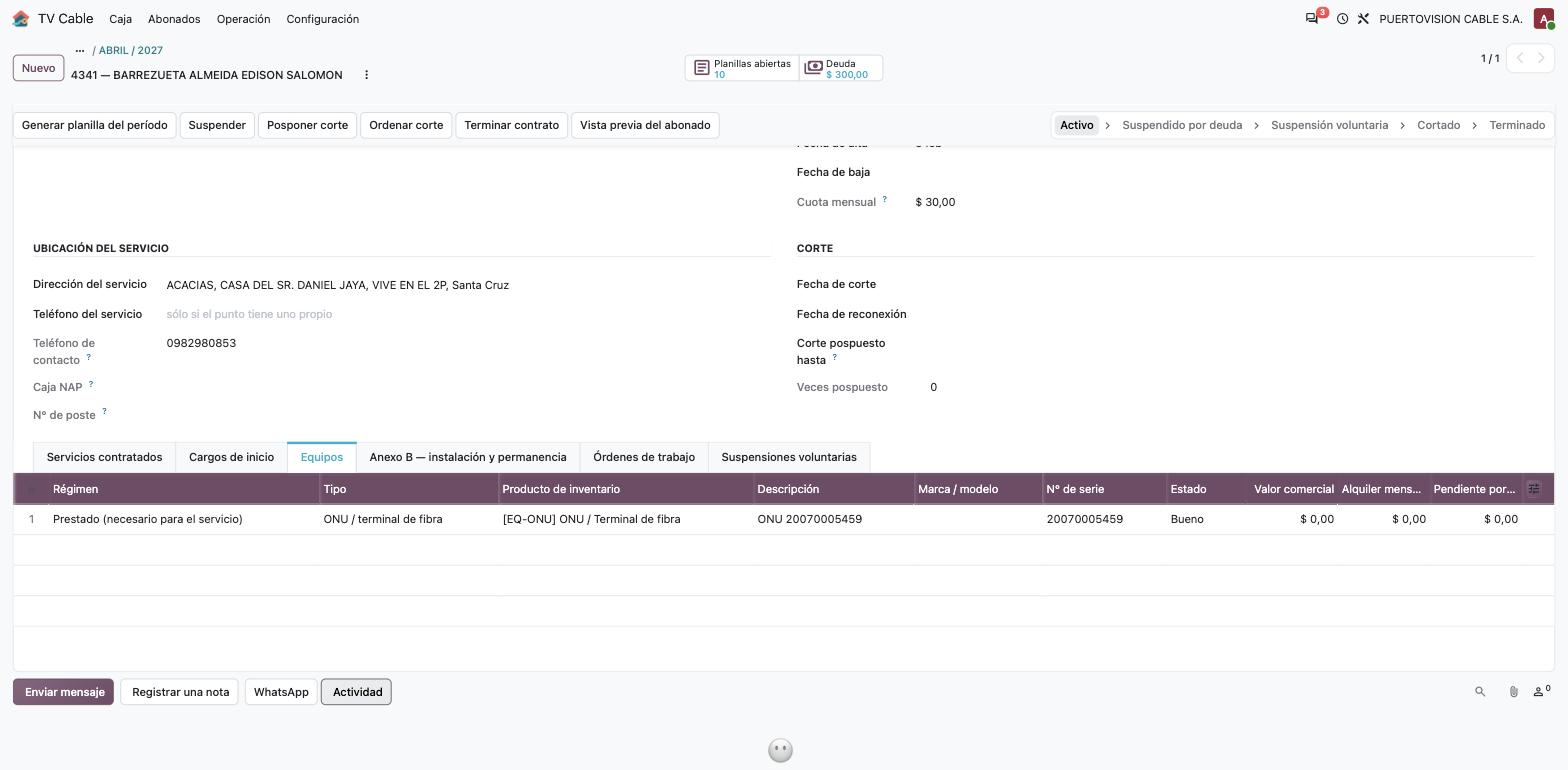Screen dimensions: 1568x770
Task: Open the TV Cable app home icon
Action: 21,19
